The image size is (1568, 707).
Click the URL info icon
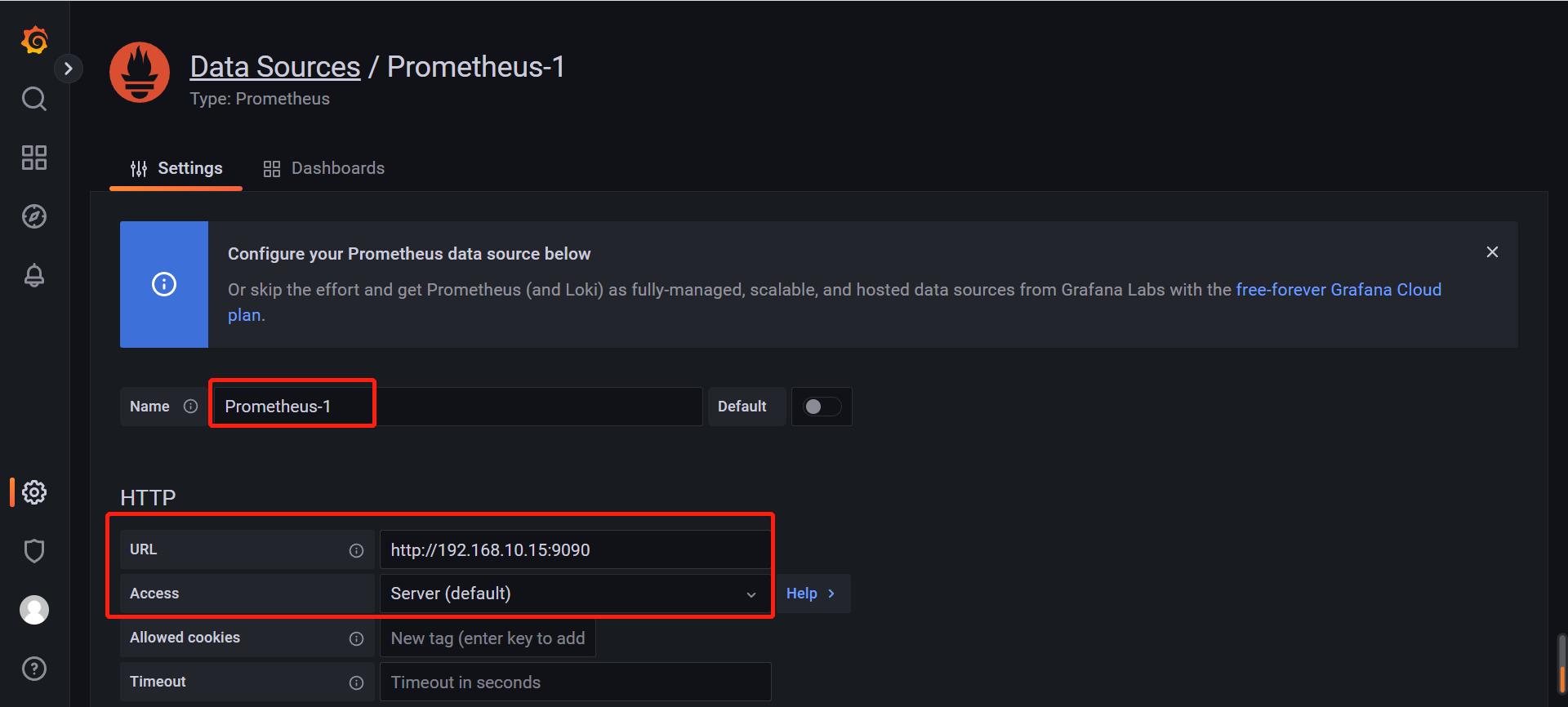point(356,550)
